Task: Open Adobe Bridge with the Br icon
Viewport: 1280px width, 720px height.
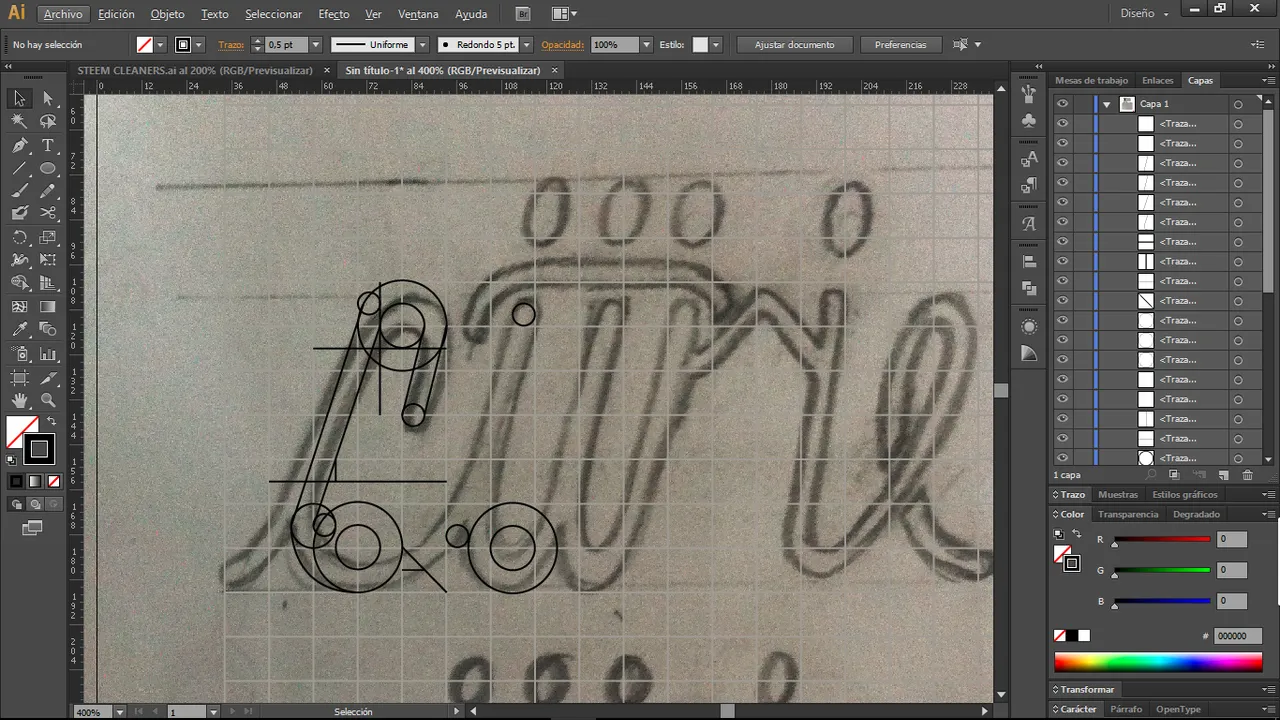Action: 523,14
